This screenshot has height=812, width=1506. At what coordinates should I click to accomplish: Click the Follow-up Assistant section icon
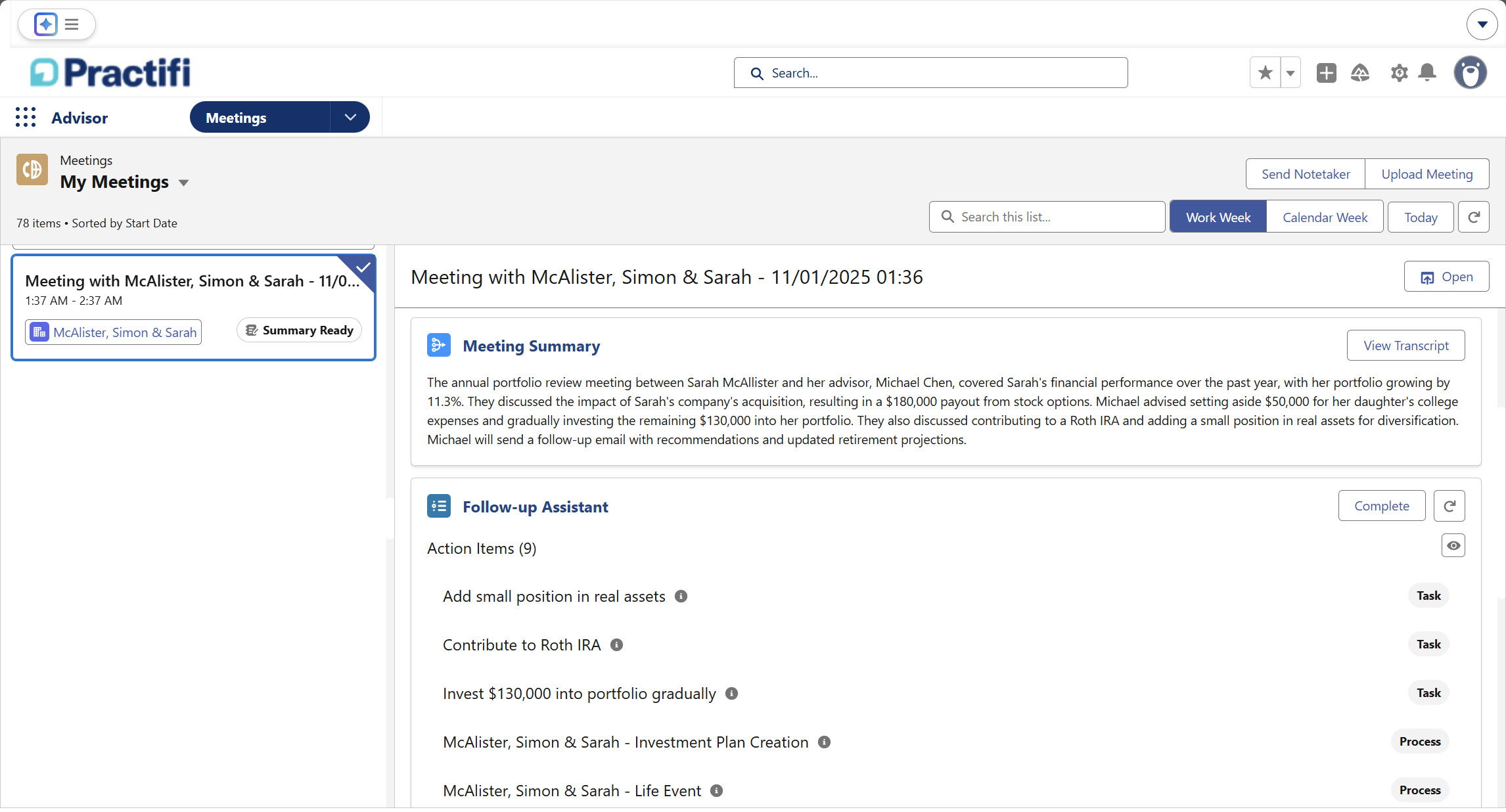[439, 507]
